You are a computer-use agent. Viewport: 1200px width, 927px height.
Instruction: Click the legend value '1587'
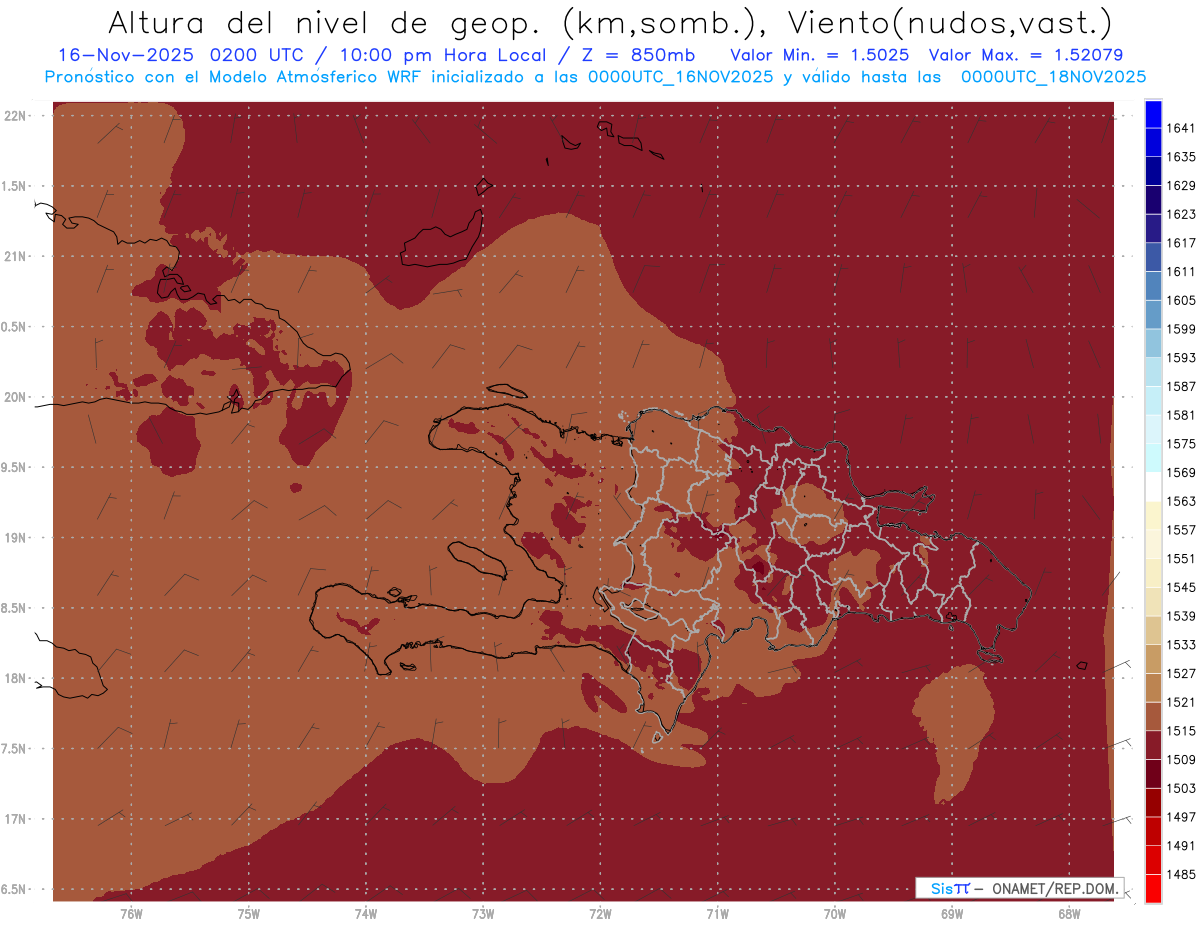(x=1181, y=386)
